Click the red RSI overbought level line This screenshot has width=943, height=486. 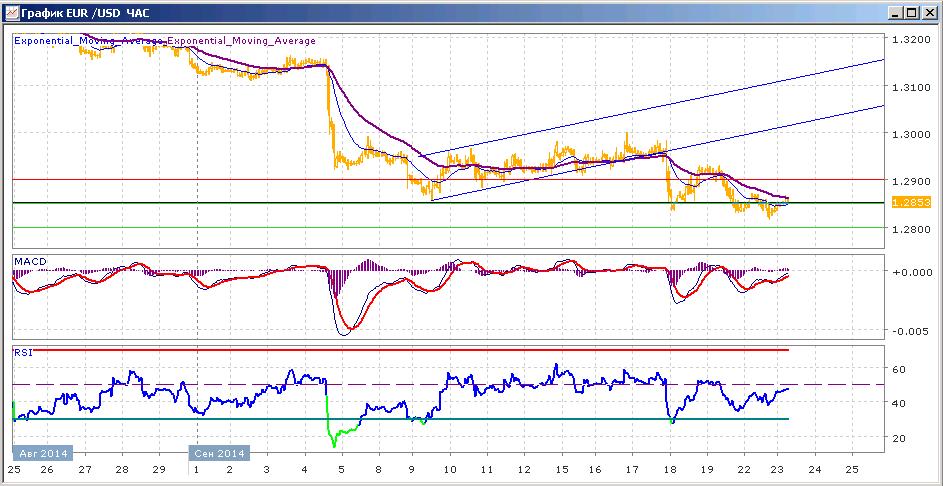pyautogui.click(x=400, y=349)
